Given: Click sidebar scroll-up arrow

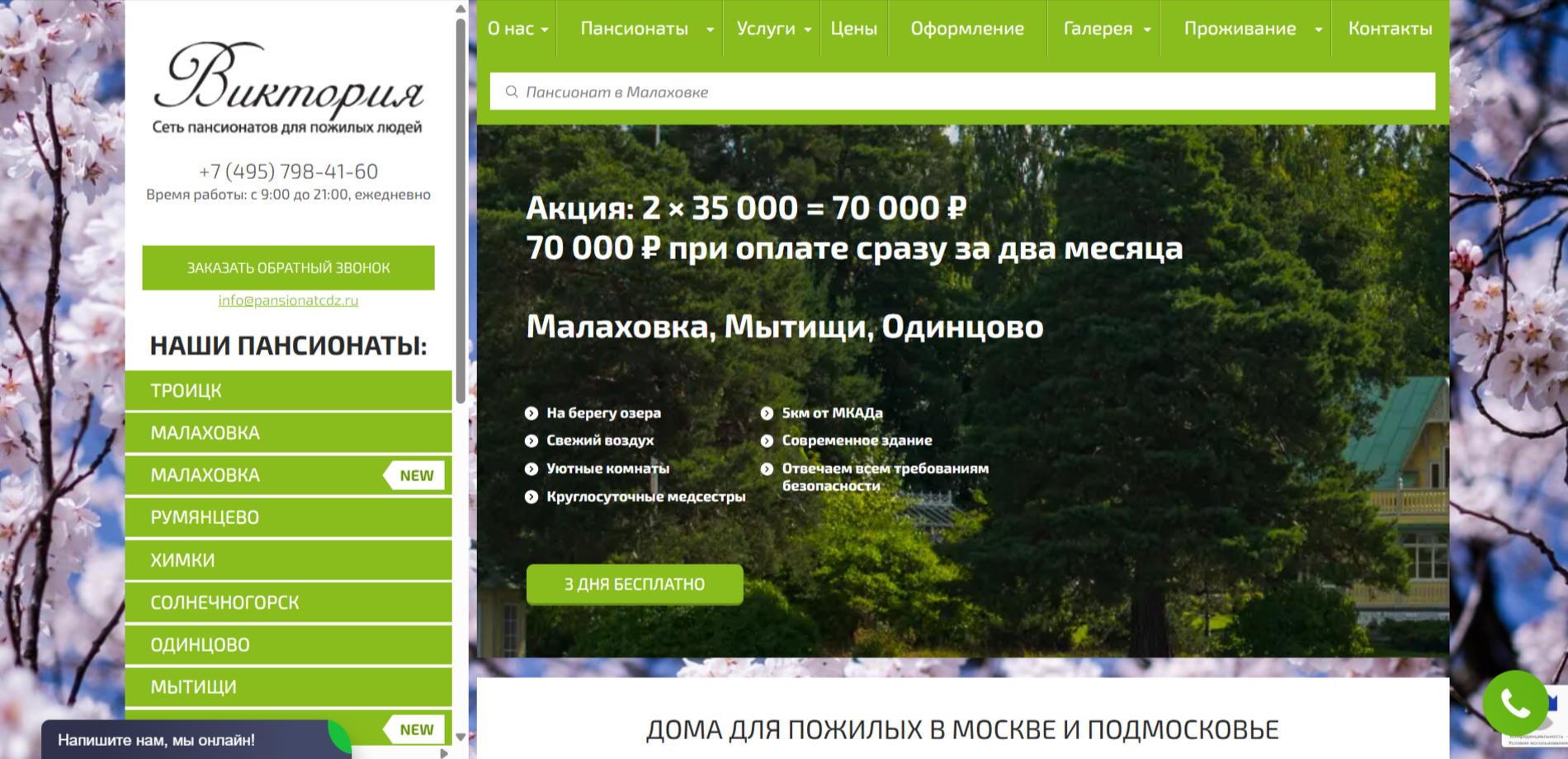Looking at the screenshot, I should (x=460, y=9).
